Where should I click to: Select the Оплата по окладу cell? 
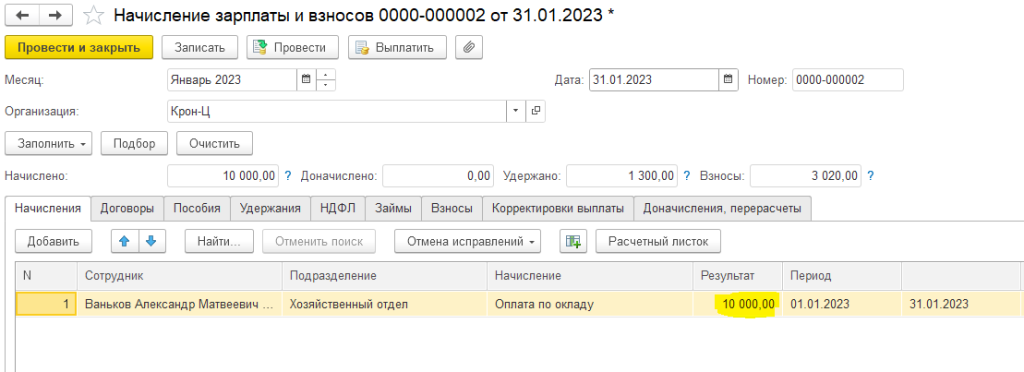[x=590, y=304]
